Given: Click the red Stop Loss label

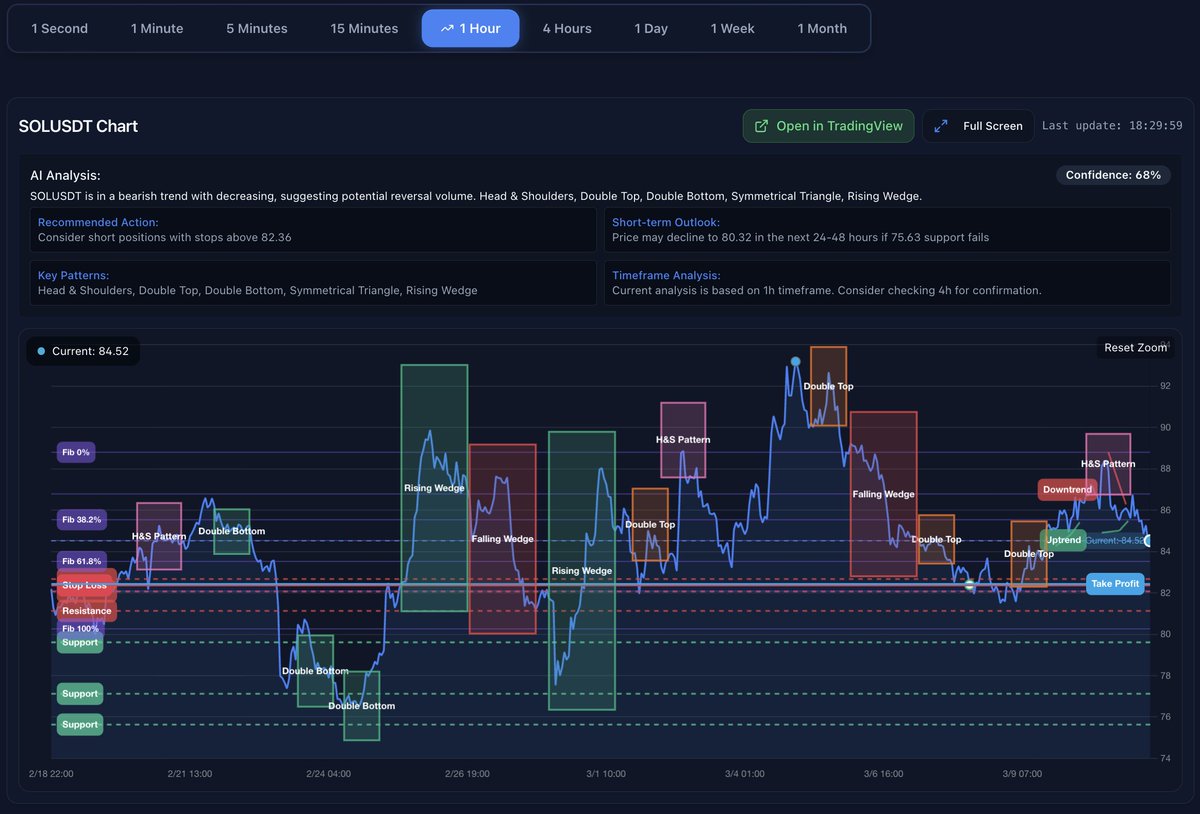Looking at the screenshot, I should 86,583.
